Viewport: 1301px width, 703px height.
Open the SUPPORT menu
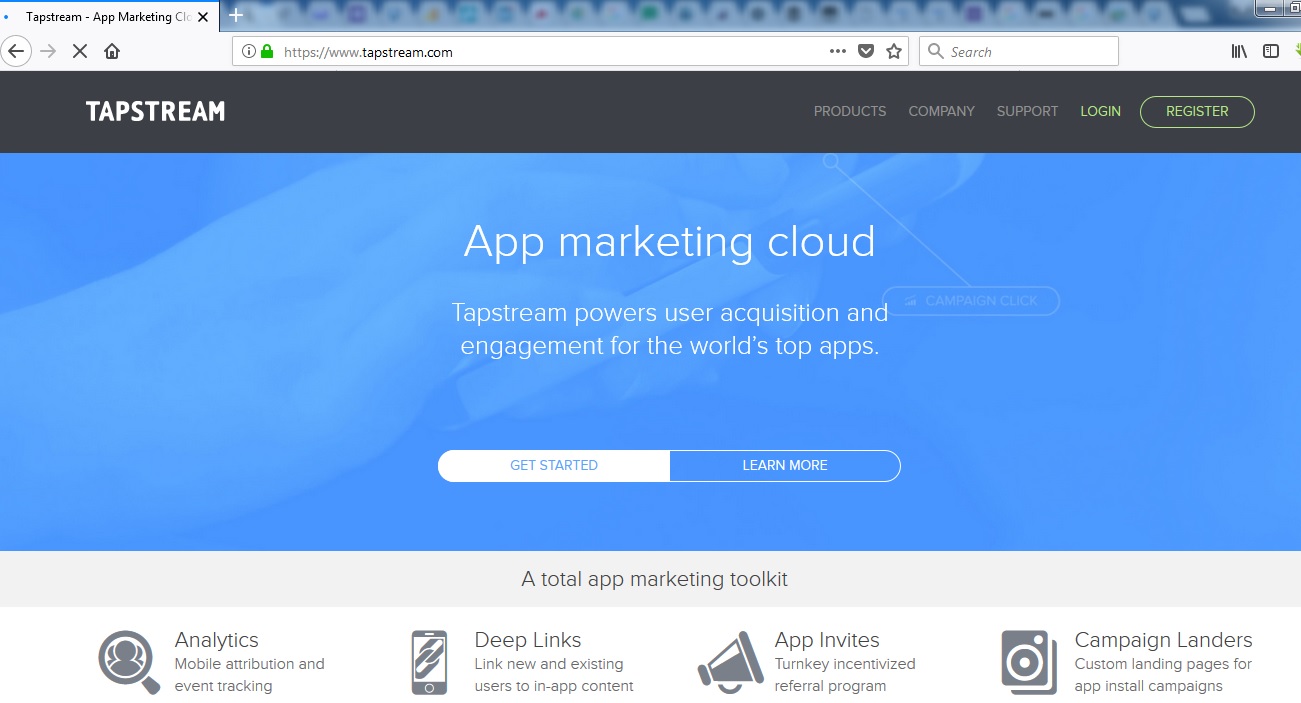pyautogui.click(x=1027, y=111)
